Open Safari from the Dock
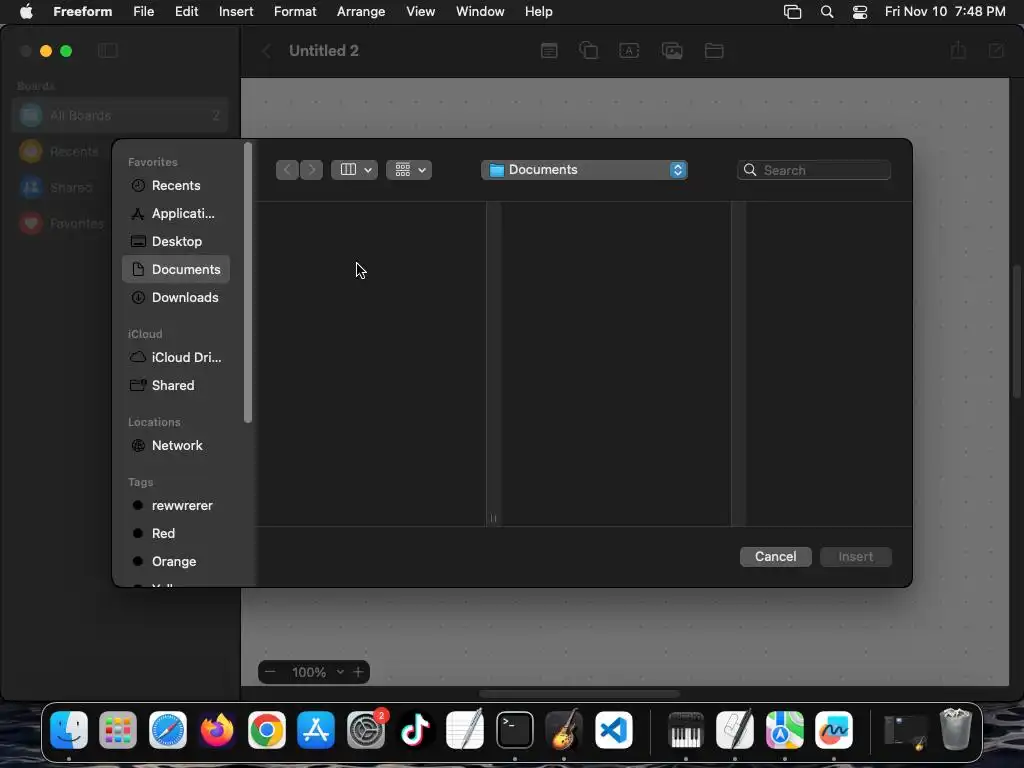 click(168, 730)
